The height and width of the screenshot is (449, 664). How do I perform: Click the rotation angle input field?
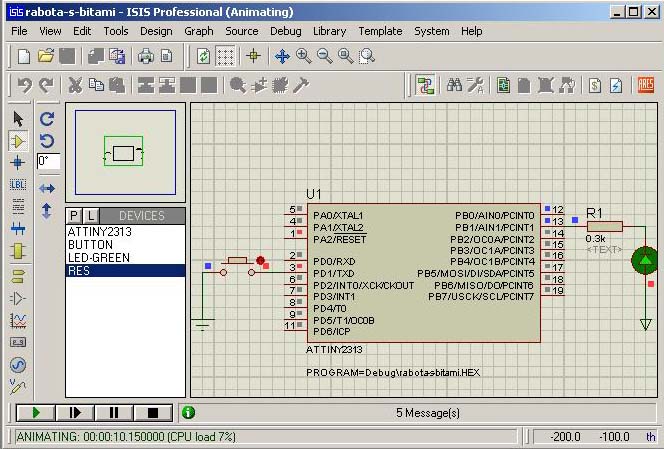pyautogui.click(x=48, y=161)
